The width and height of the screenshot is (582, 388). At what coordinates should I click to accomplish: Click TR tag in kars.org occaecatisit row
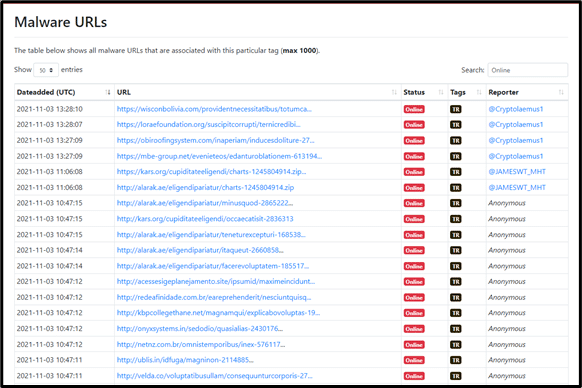[x=456, y=219]
